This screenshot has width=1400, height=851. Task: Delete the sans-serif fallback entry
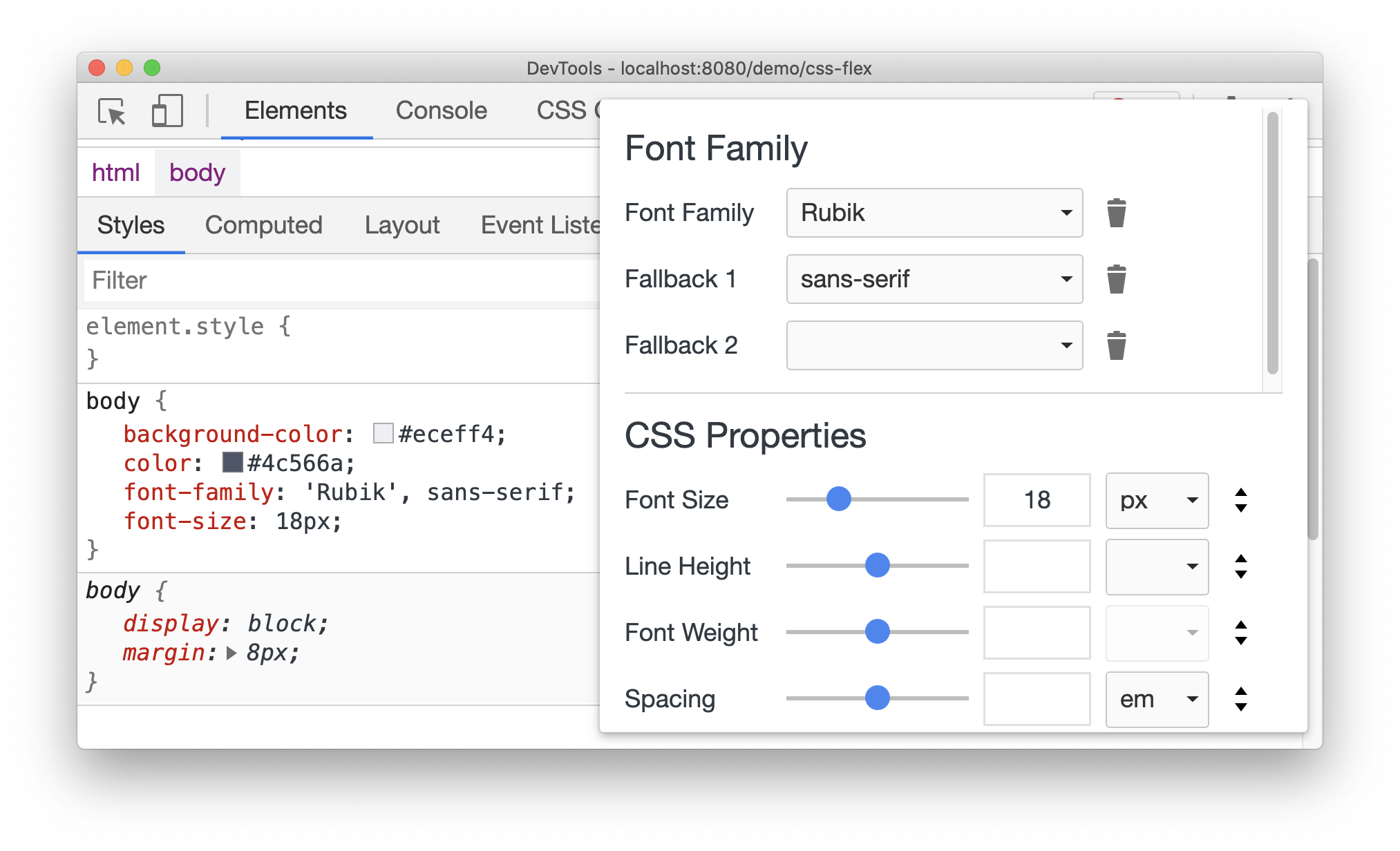click(x=1116, y=279)
